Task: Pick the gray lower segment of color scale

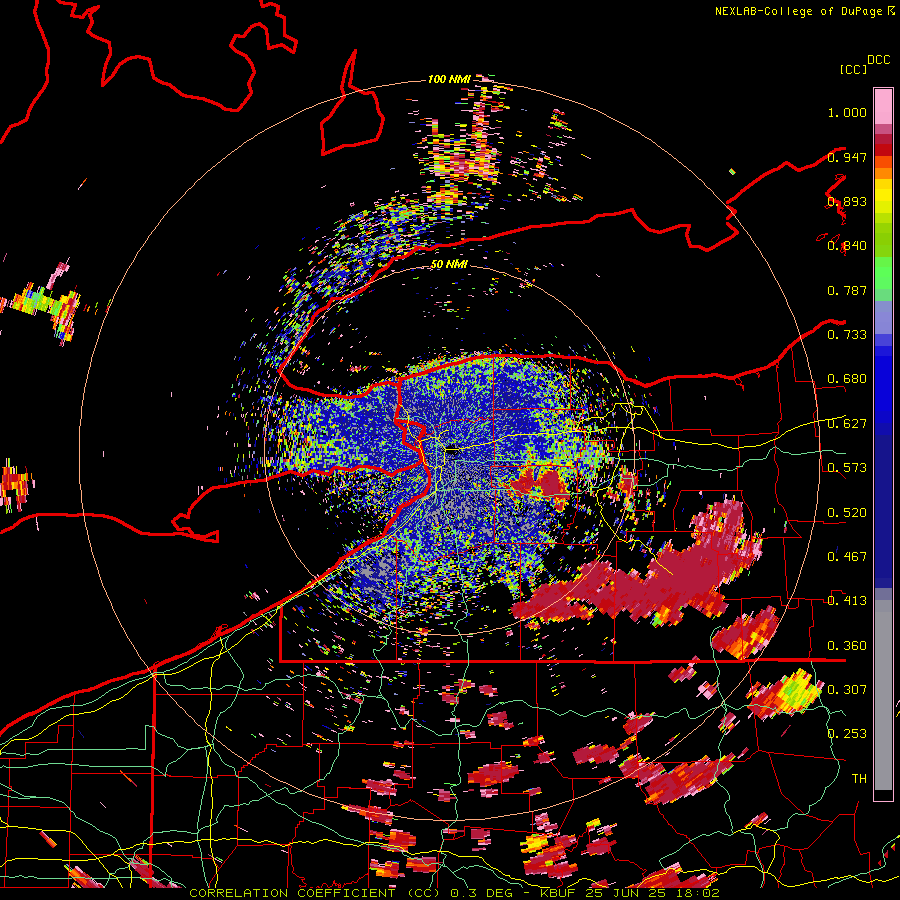Action: point(883,695)
